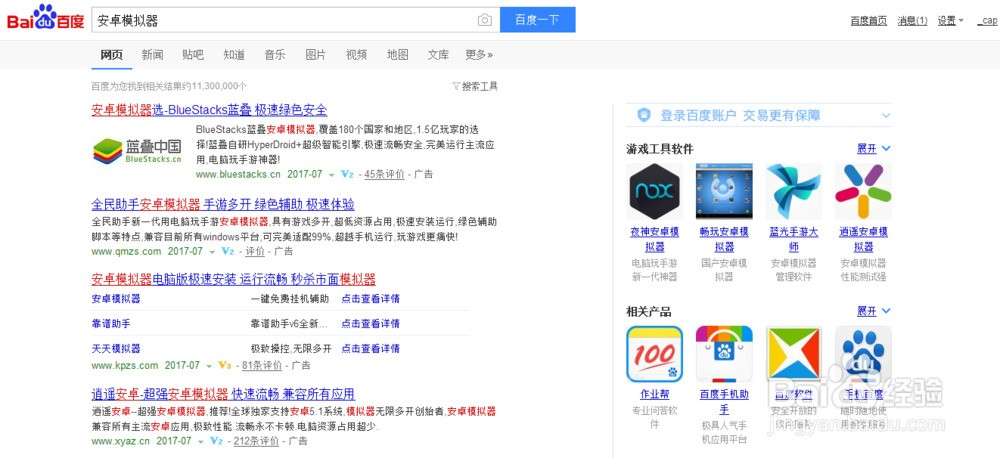Open the 靠谱助手 sublink

(x=111, y=323)
